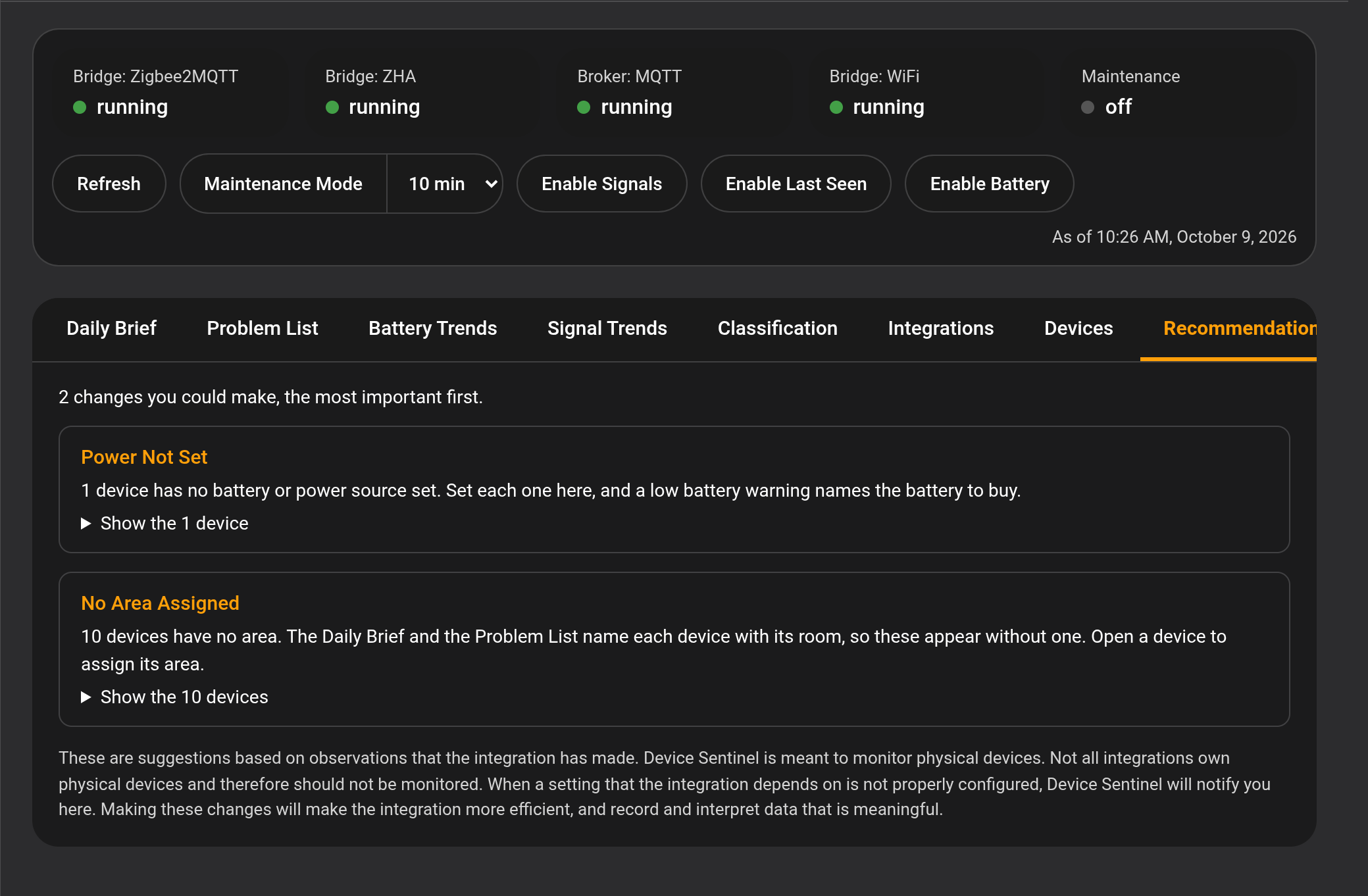Select the Recommendations tab
This screenshot has width=1368, height=896.
point(1229,328)
